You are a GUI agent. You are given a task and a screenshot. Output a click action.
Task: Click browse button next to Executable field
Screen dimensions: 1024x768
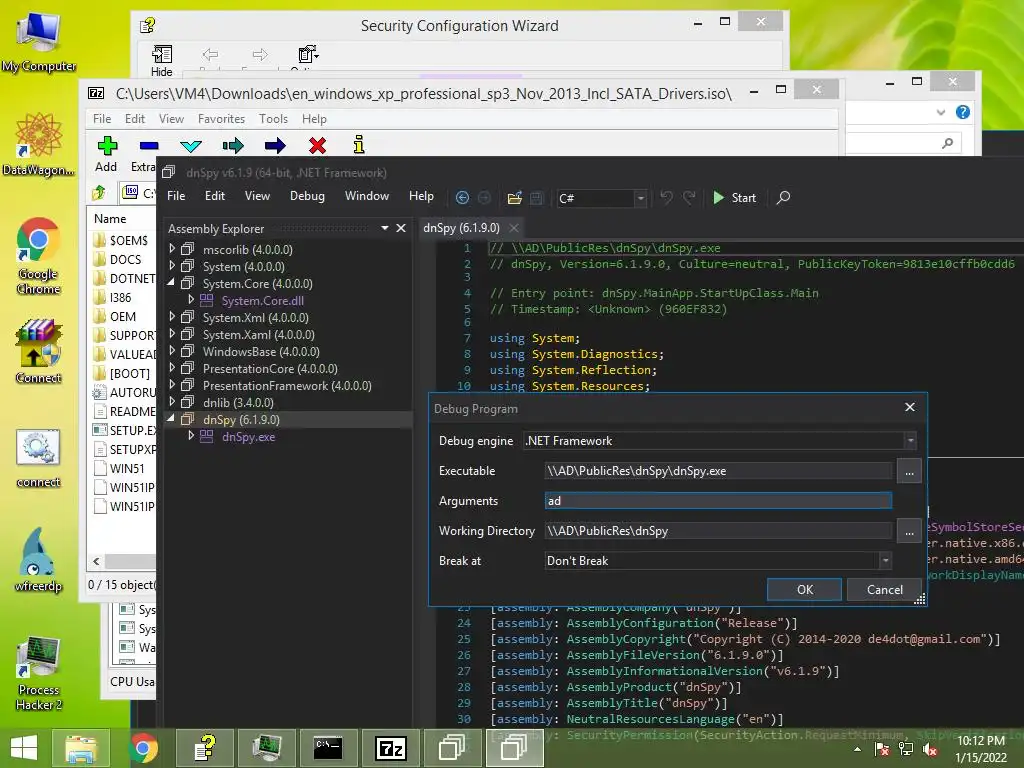pos(909,471)
